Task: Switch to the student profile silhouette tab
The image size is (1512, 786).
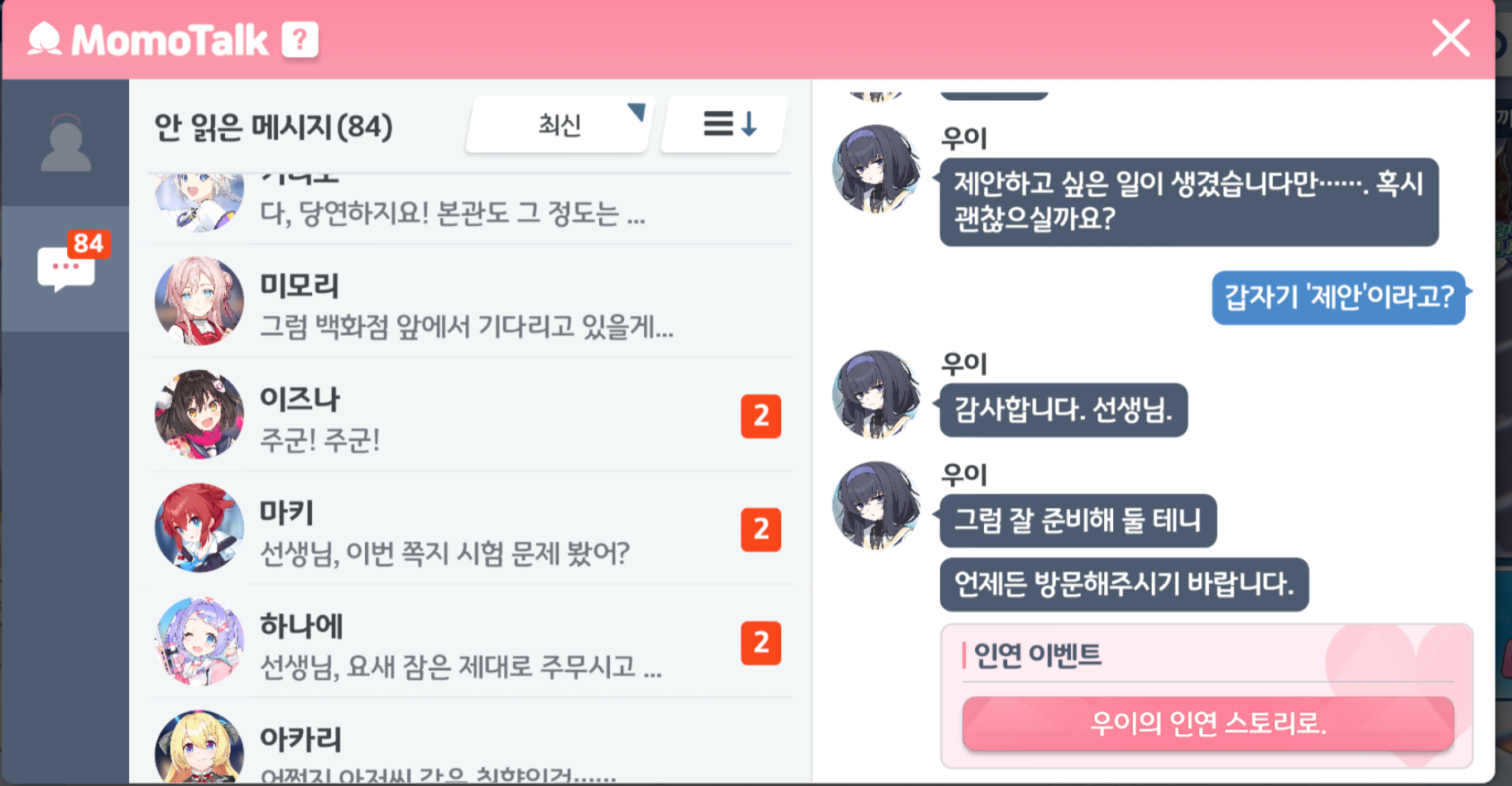Action: point(65,142)
